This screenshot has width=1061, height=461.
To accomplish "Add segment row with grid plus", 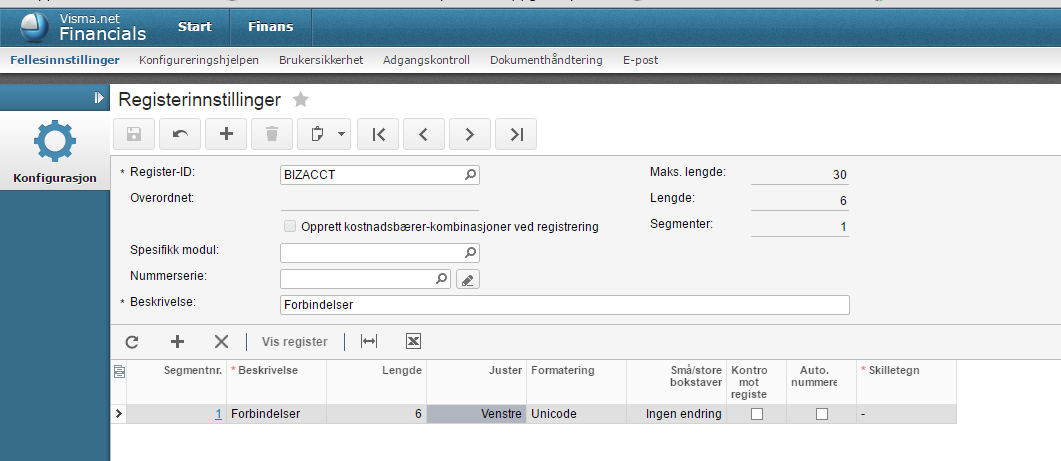I will pos(177,342).
